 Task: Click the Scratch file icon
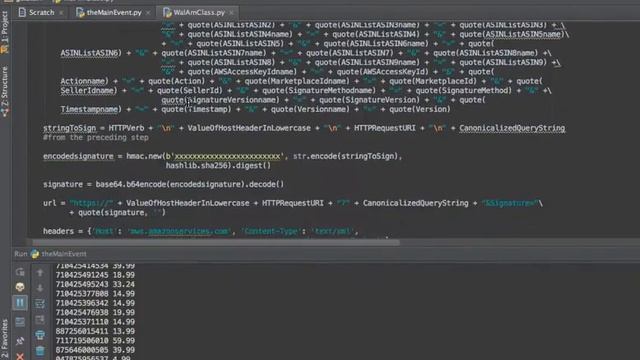coord(22,13)
